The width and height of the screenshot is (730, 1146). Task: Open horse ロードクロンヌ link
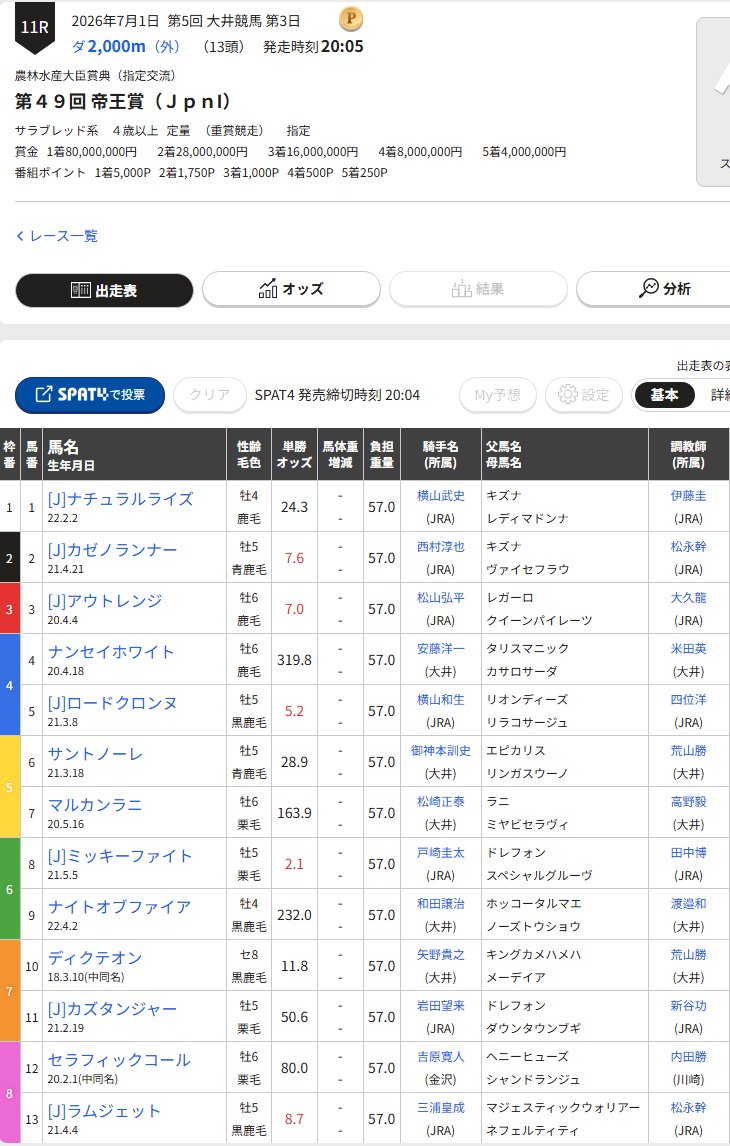pos(113,703)
